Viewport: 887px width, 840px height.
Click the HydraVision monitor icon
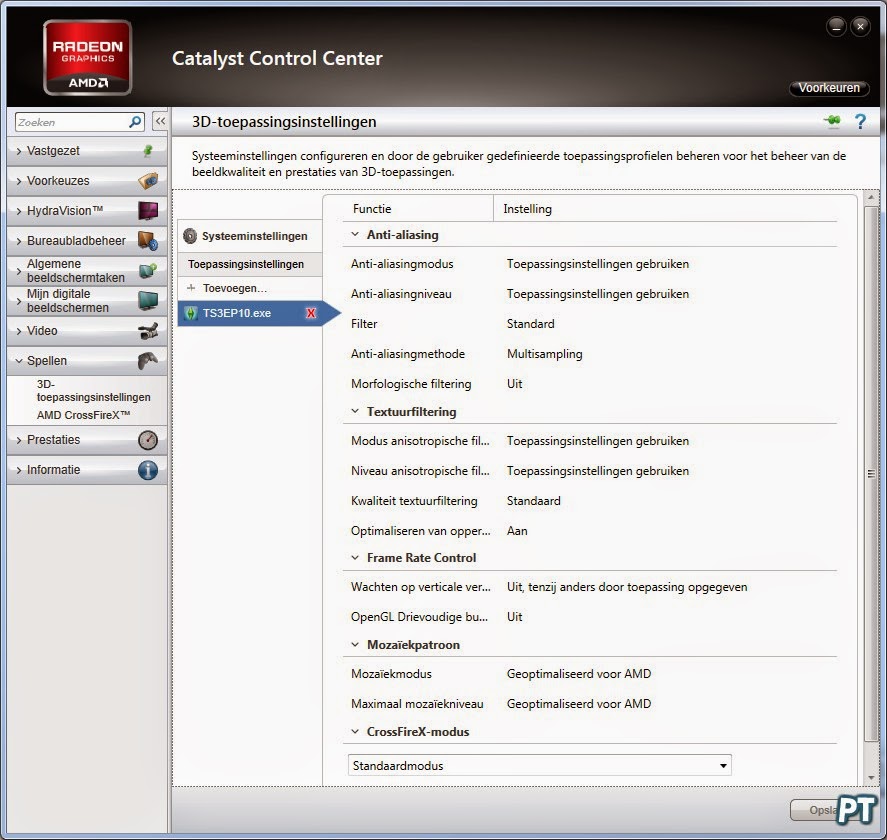click(148, 210)
